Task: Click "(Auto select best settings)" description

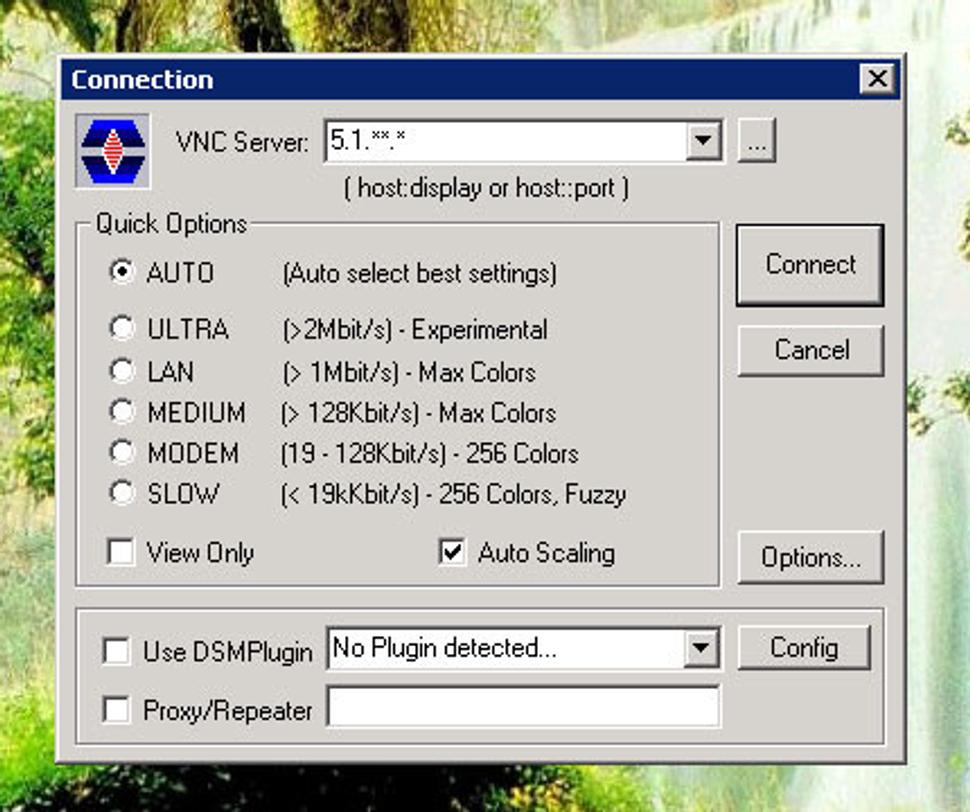Action: [419, 273]
